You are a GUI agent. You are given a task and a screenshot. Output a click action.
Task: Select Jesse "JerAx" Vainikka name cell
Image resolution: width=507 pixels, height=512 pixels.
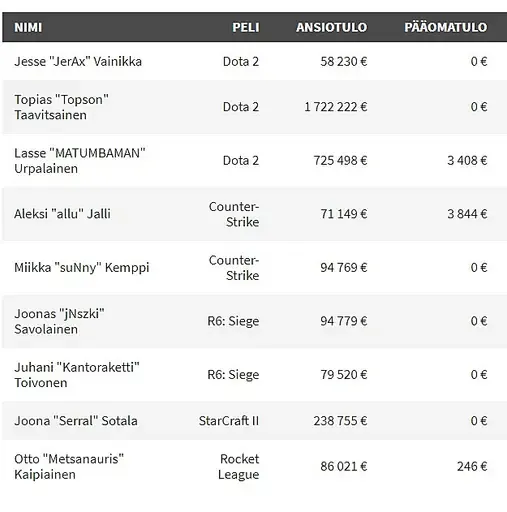click(x=78, y=61)
